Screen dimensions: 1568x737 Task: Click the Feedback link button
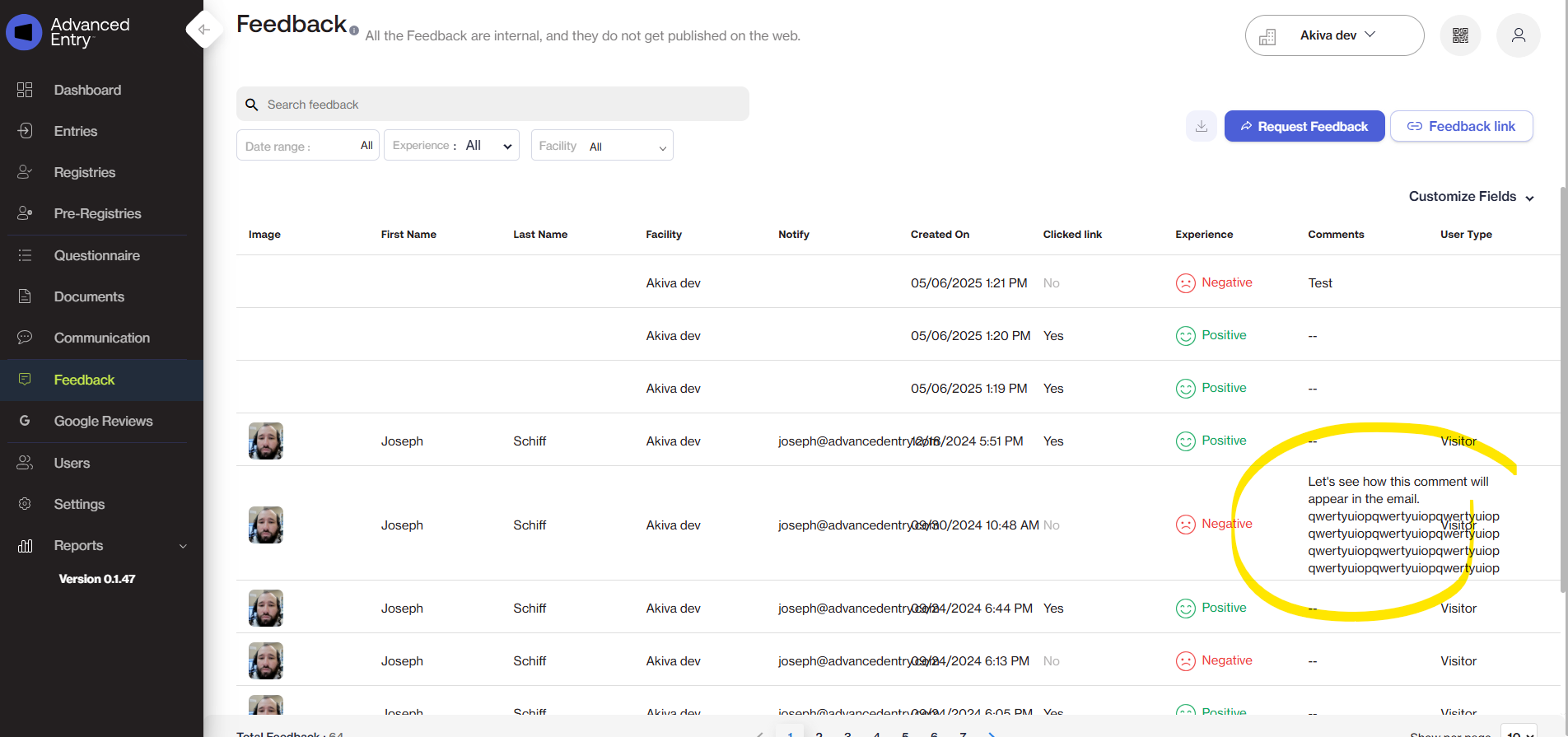point(1461,126)
